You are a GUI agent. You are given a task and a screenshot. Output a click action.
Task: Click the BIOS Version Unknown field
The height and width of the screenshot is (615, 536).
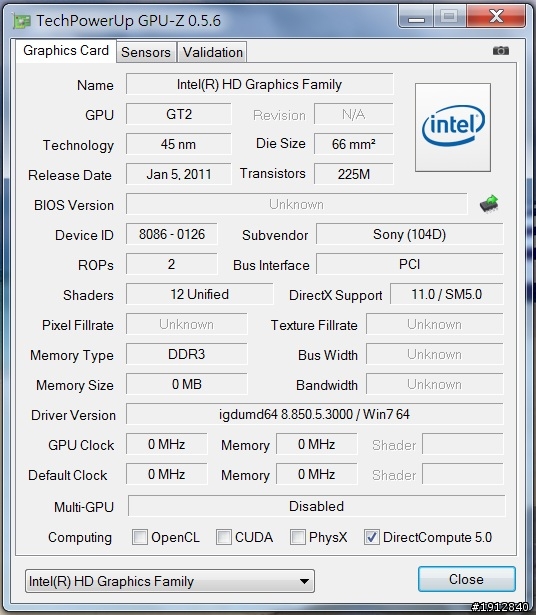[297, 204]
